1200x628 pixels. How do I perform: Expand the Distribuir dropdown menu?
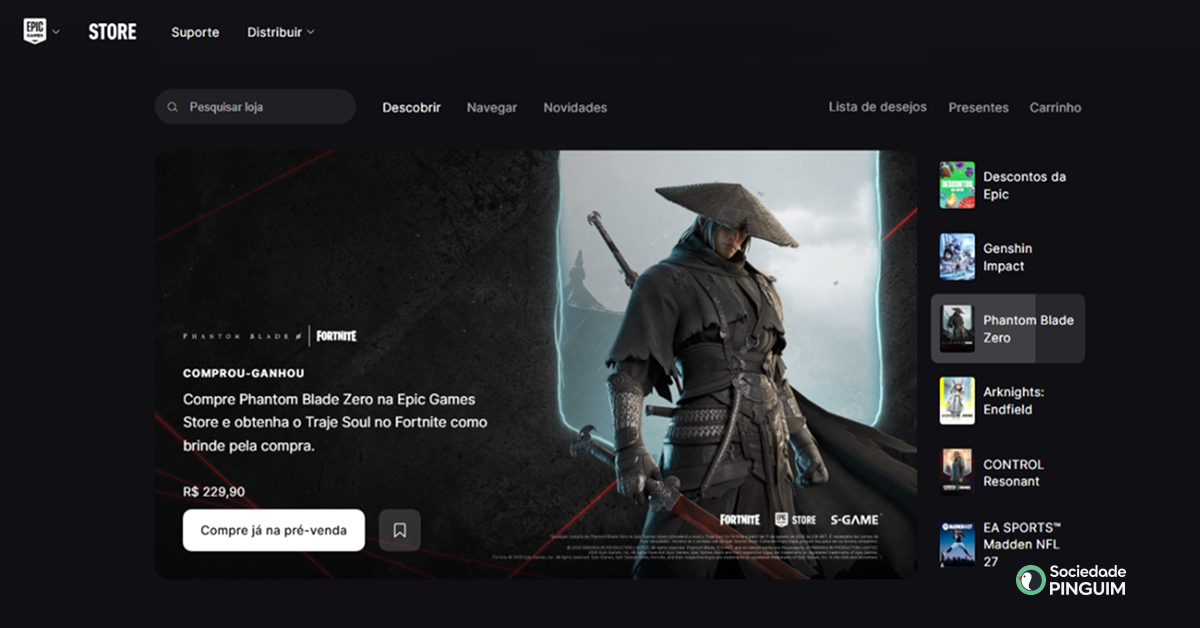[x=281, y=32]
